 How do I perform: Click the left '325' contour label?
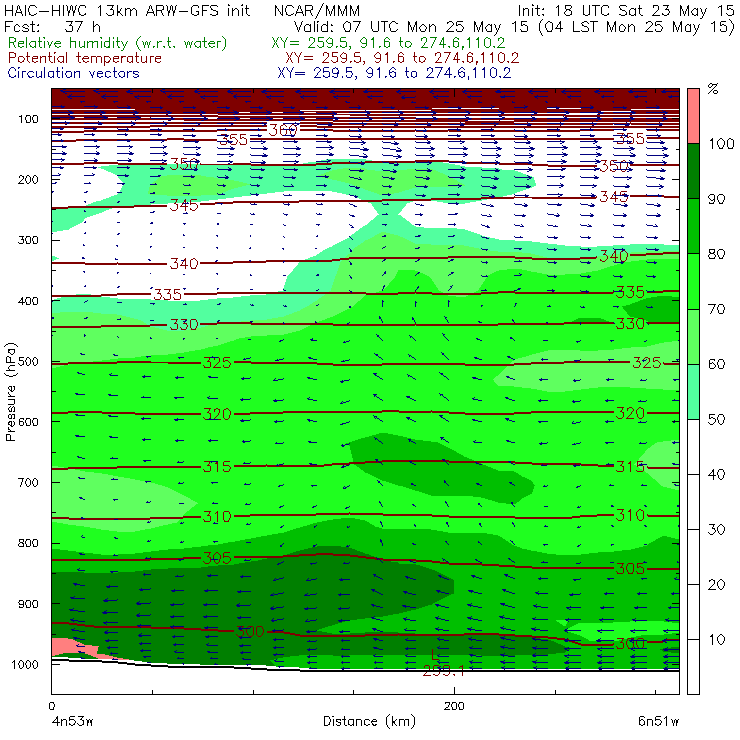[x=217, y=362]
